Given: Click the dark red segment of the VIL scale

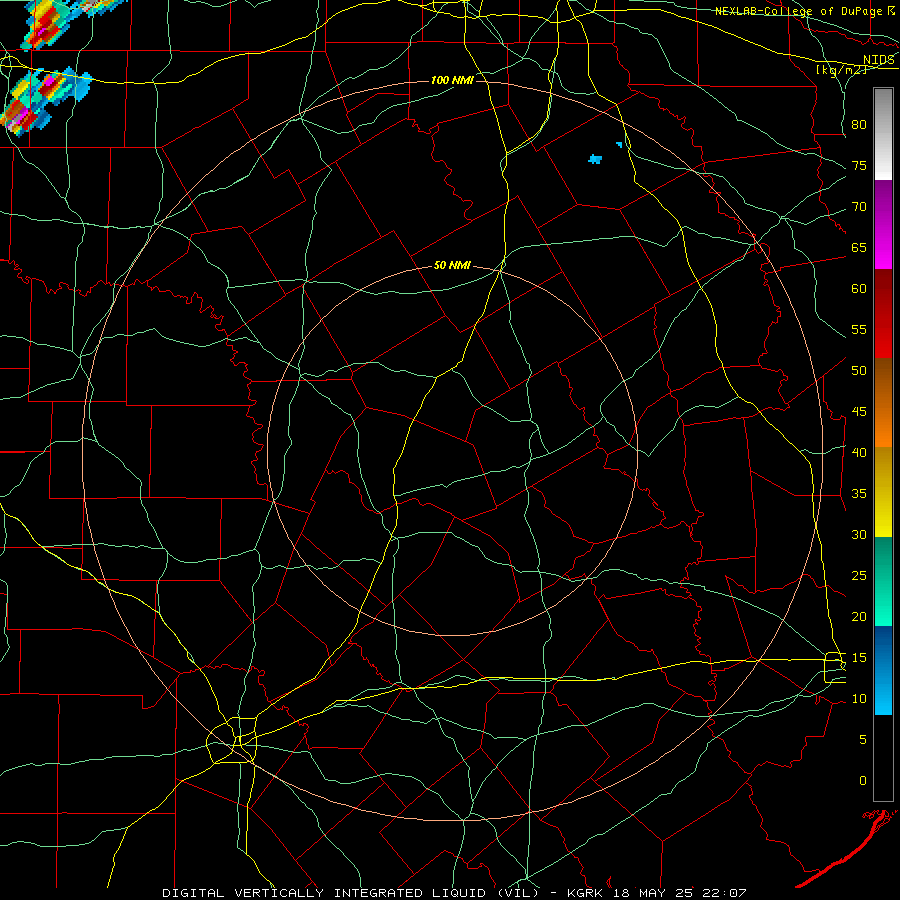Looking at the screenshot, I should 883,313.
